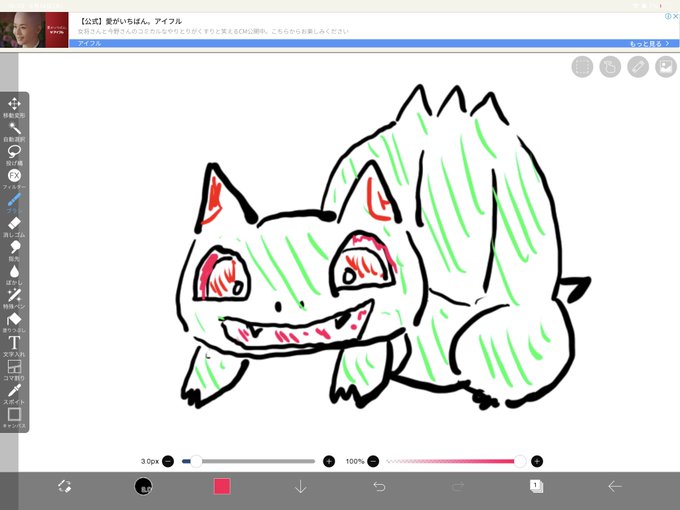Viewport: 680px width, 510px height.
Task: Click the 100% opacity value
Action: point(355,461)
